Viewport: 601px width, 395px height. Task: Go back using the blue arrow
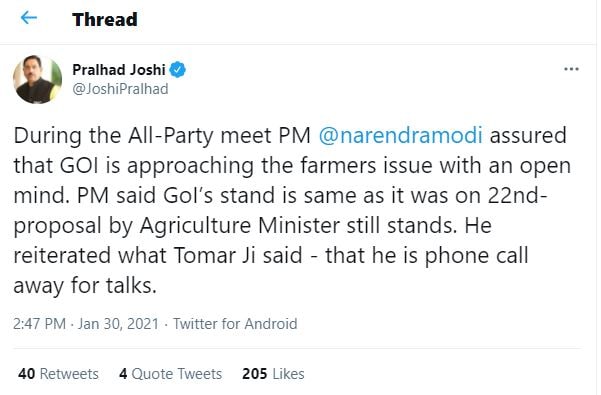(x=29, y=18)
